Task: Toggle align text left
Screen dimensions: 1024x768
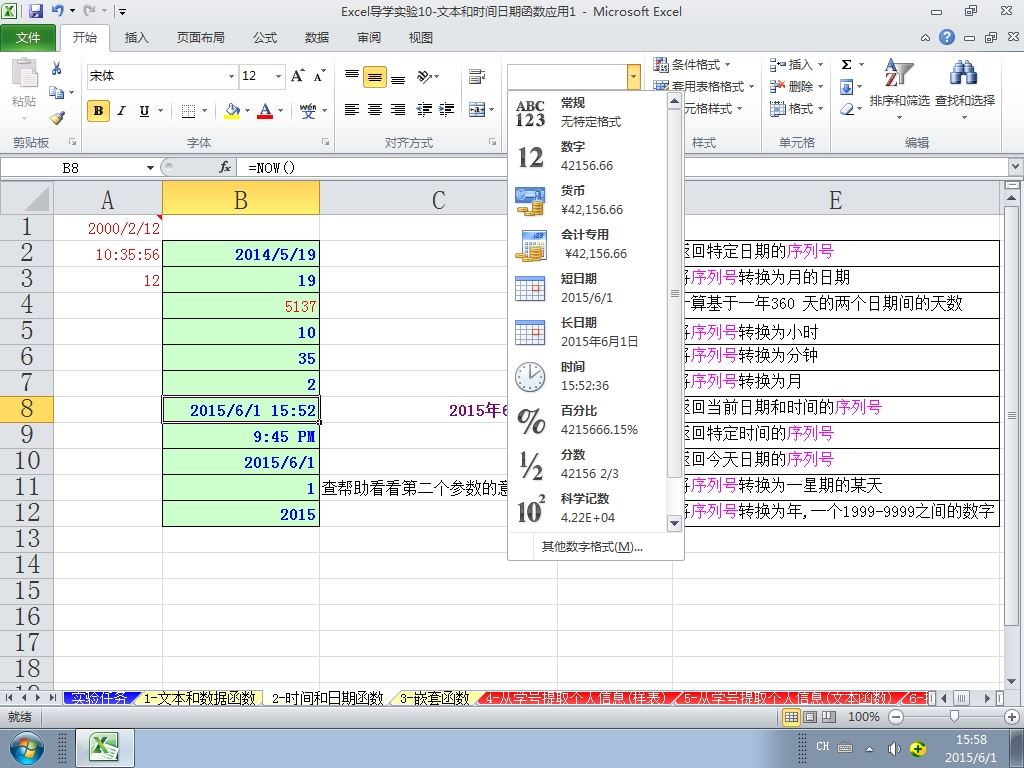Action: (x=352, y=110)
